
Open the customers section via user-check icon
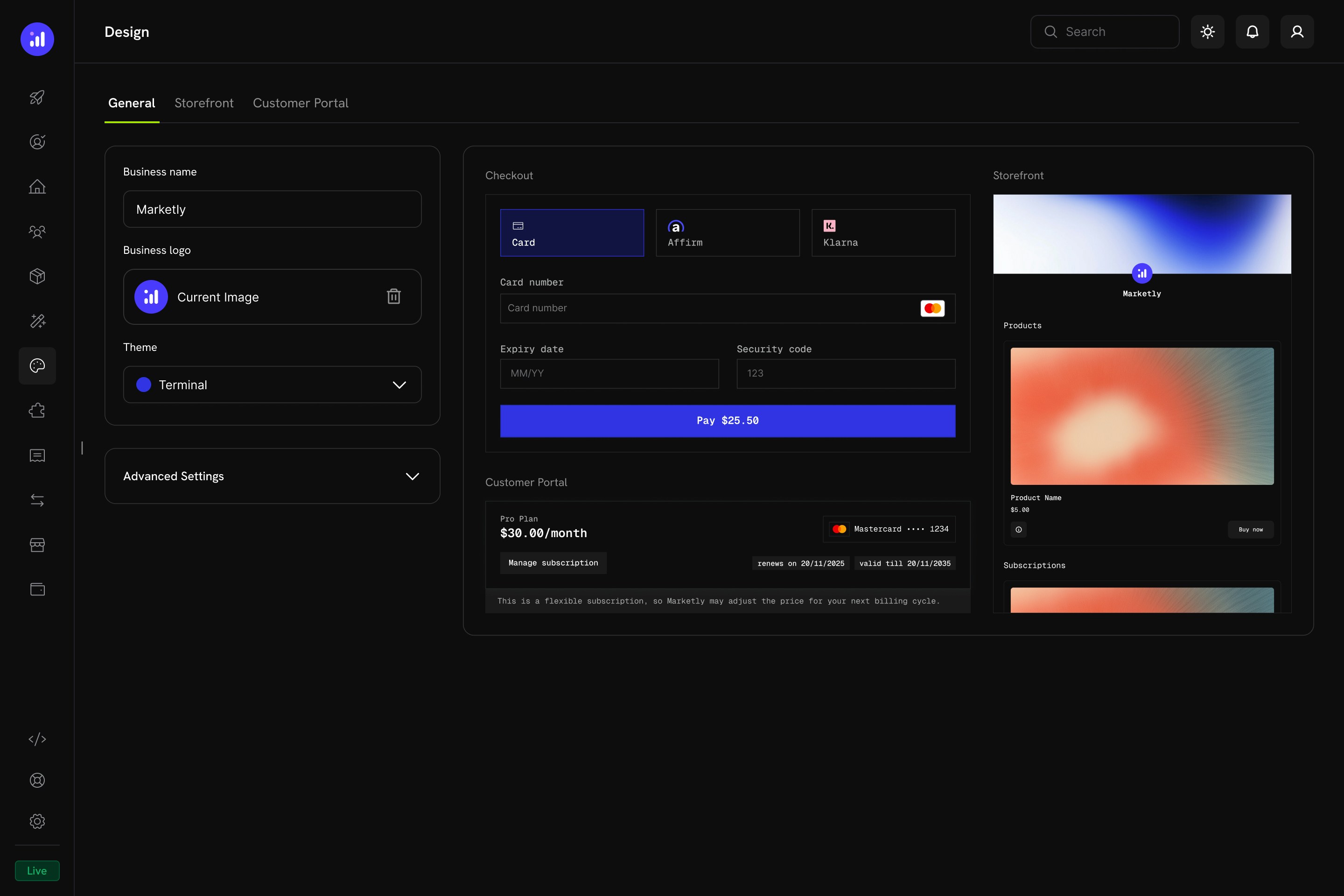pos(37,141)
